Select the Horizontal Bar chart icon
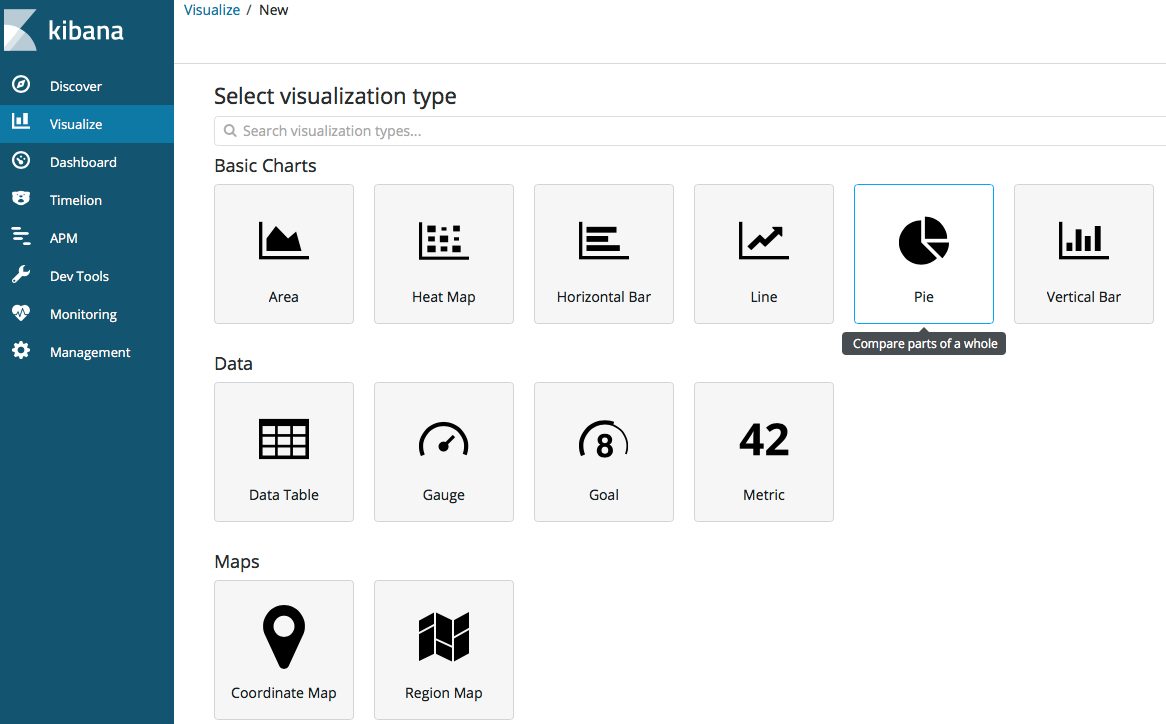 tap(604, 241)
